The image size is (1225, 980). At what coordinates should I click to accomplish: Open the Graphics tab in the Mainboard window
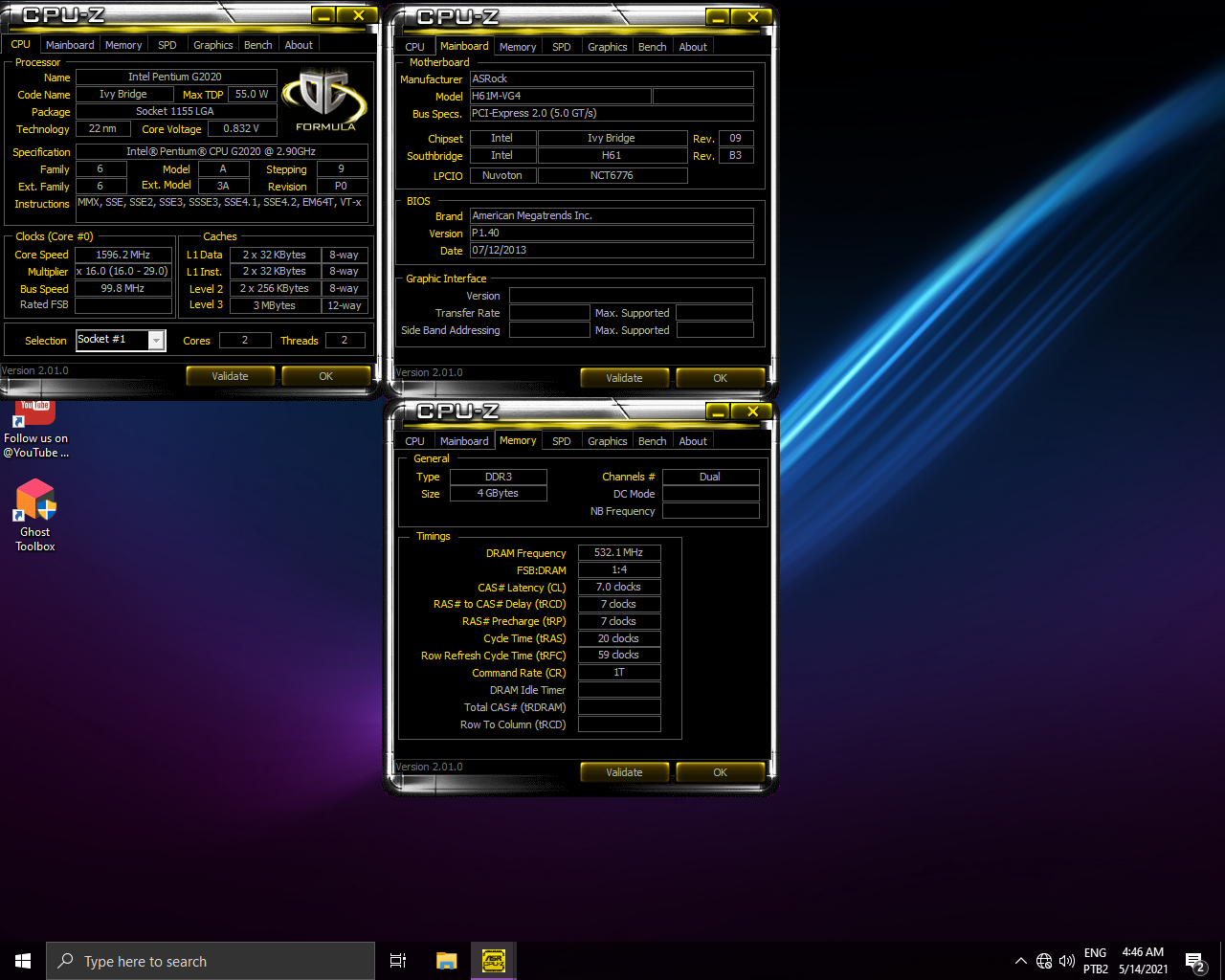(608, 47)
